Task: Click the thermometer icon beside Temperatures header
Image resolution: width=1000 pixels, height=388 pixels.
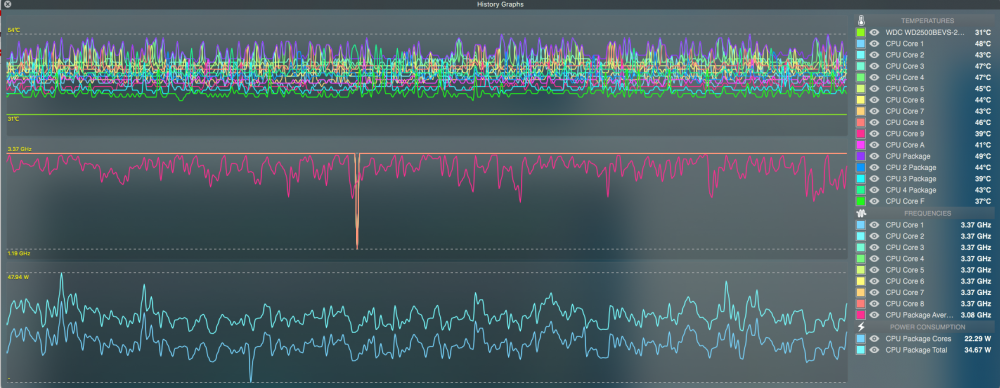Action: (x=861, y=20)
